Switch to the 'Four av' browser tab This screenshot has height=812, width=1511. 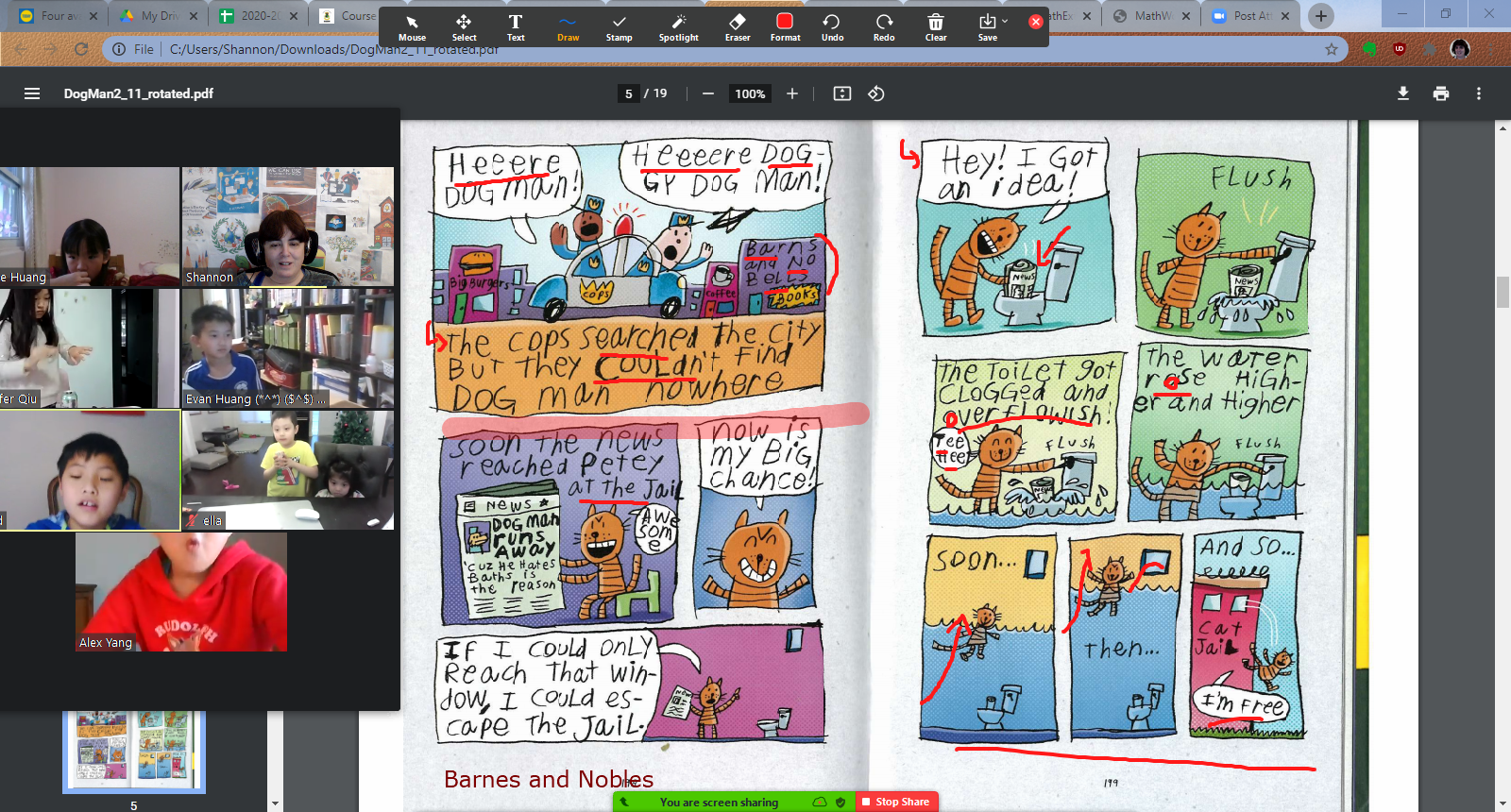coord(57,16)
